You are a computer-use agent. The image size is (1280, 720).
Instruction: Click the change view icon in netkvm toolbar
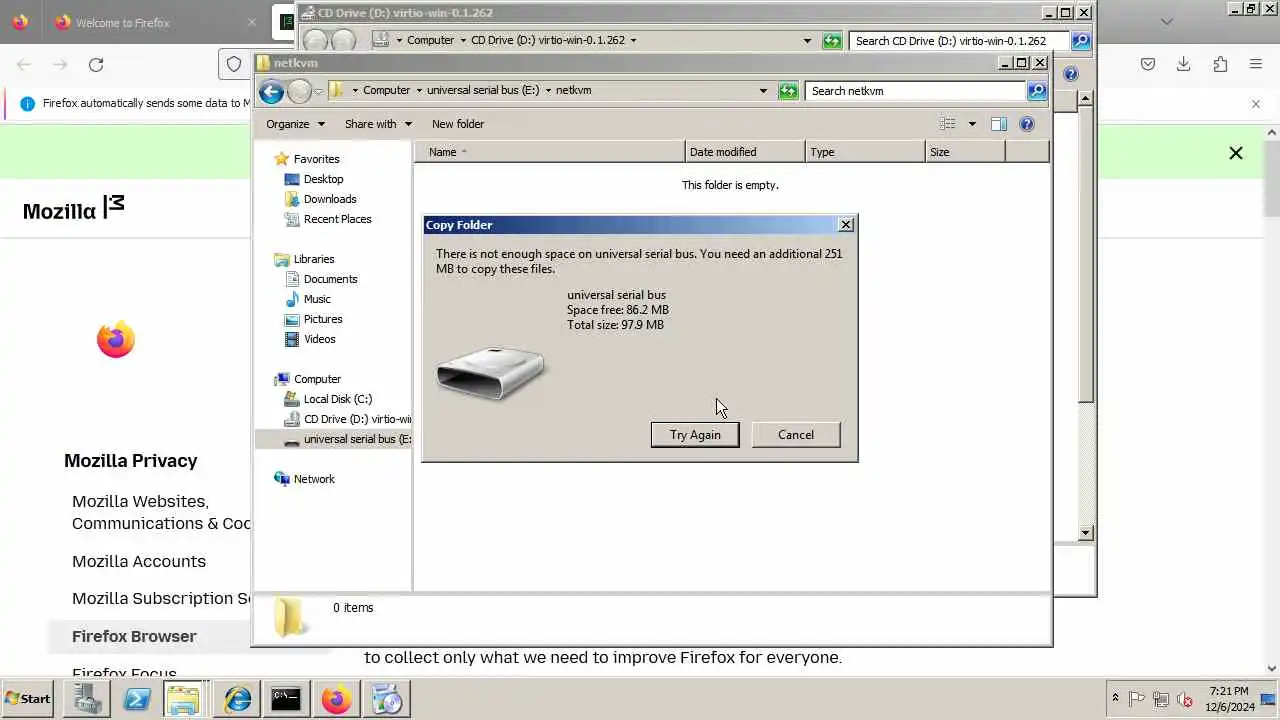click(x=948, y=124)
